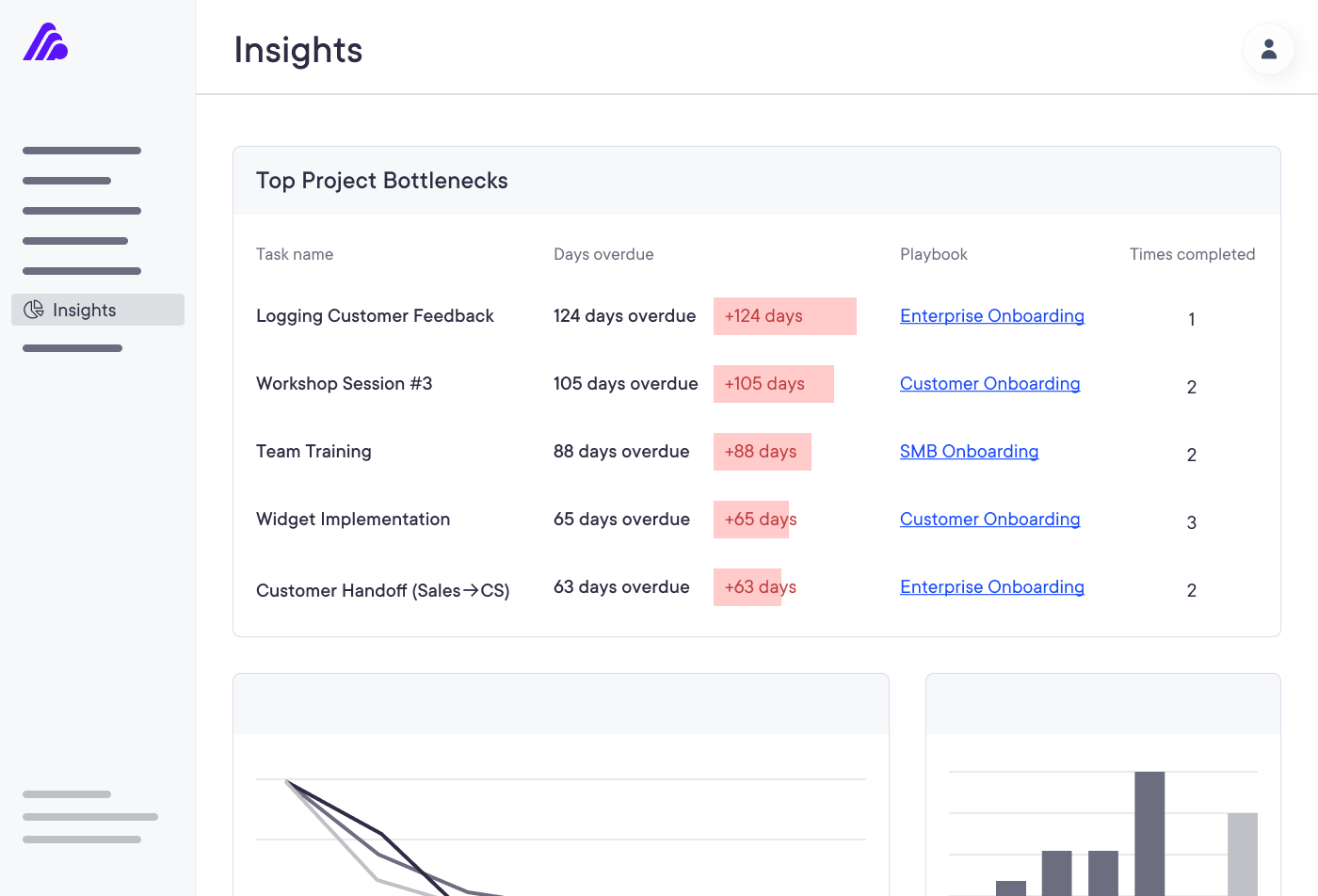Image resolution: width=1318 pixels, height=896 pixels.
Task: Open the SMB Onboarding playbook
Action: [x=969, y=451]
